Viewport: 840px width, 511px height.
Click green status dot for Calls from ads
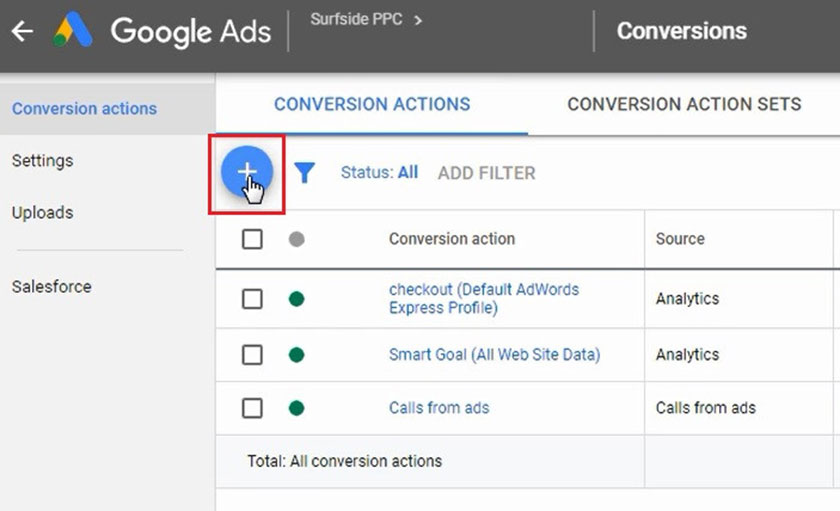coord(296,408)
